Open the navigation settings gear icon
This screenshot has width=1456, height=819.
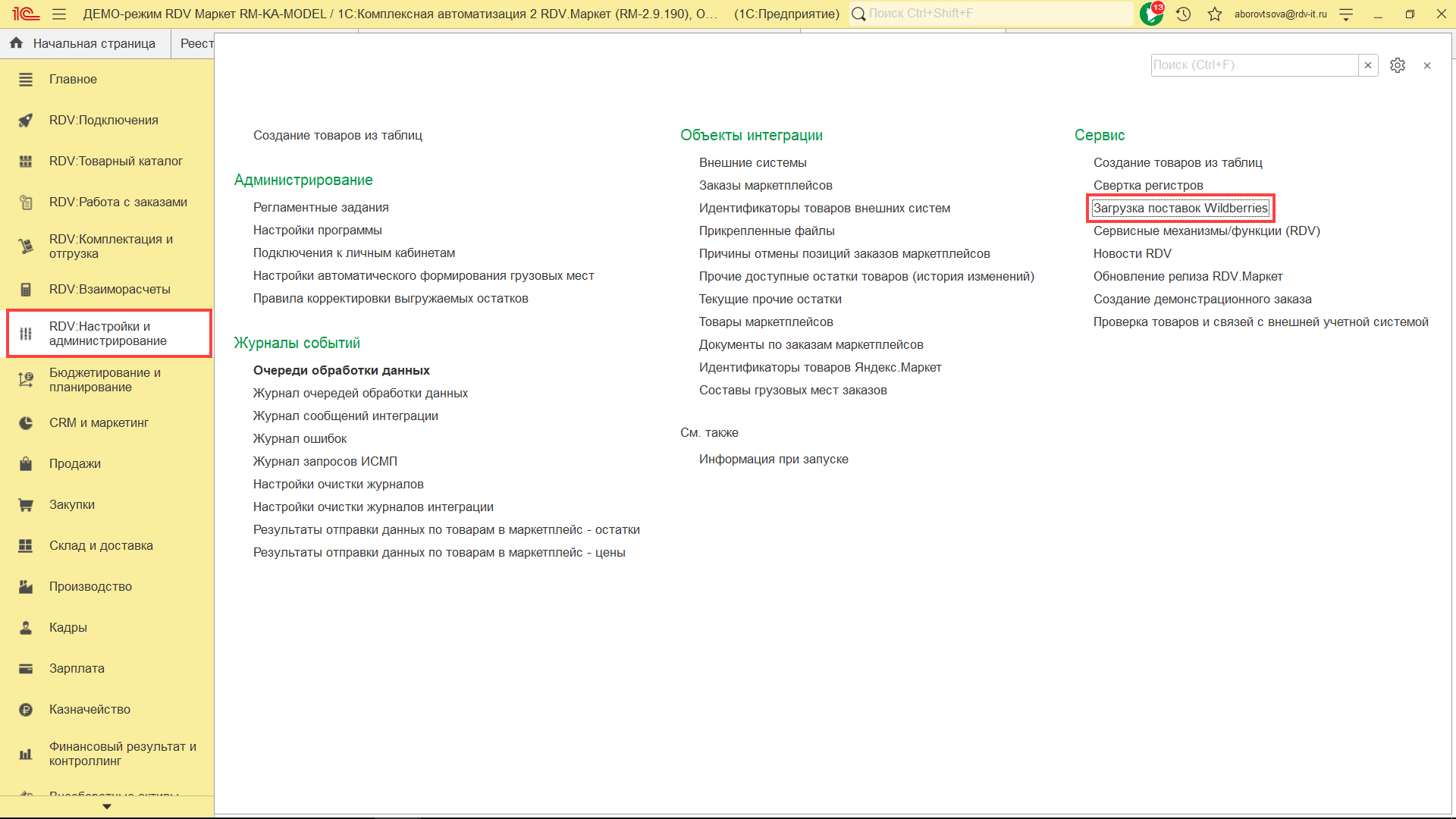(1398, 65)
